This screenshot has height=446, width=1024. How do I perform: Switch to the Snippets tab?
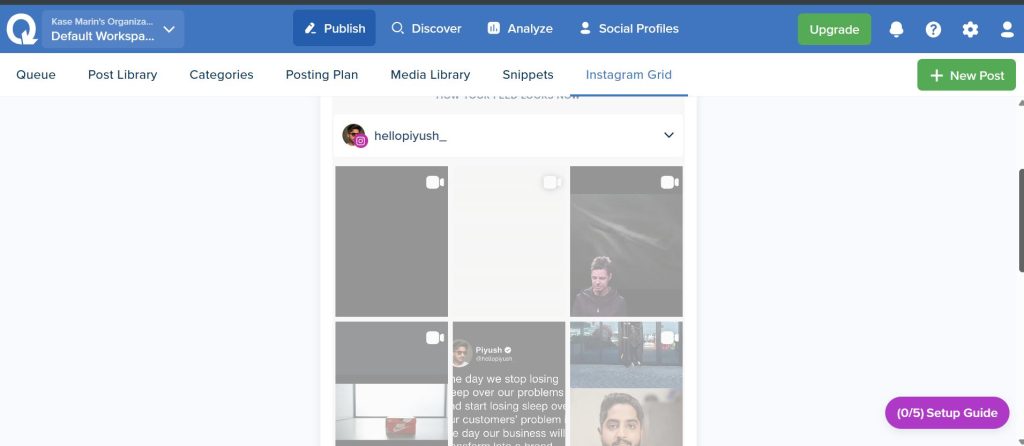[x=528, y=74]
